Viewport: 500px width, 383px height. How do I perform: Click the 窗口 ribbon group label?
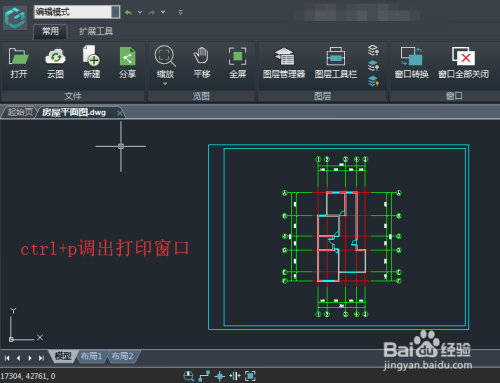point(454,96)
